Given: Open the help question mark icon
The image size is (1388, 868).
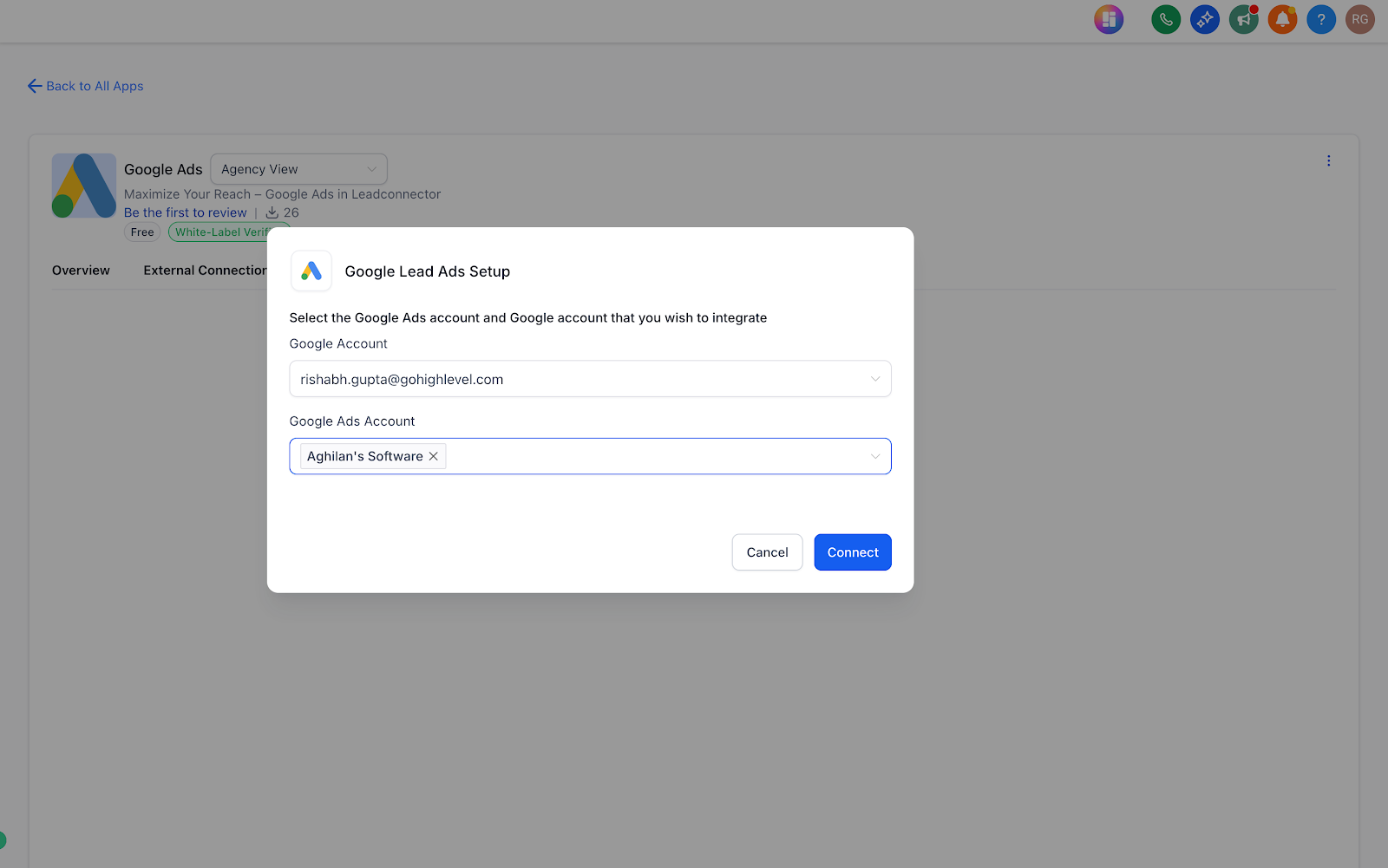Looking at the screenshot, I should coord(1321,19).
